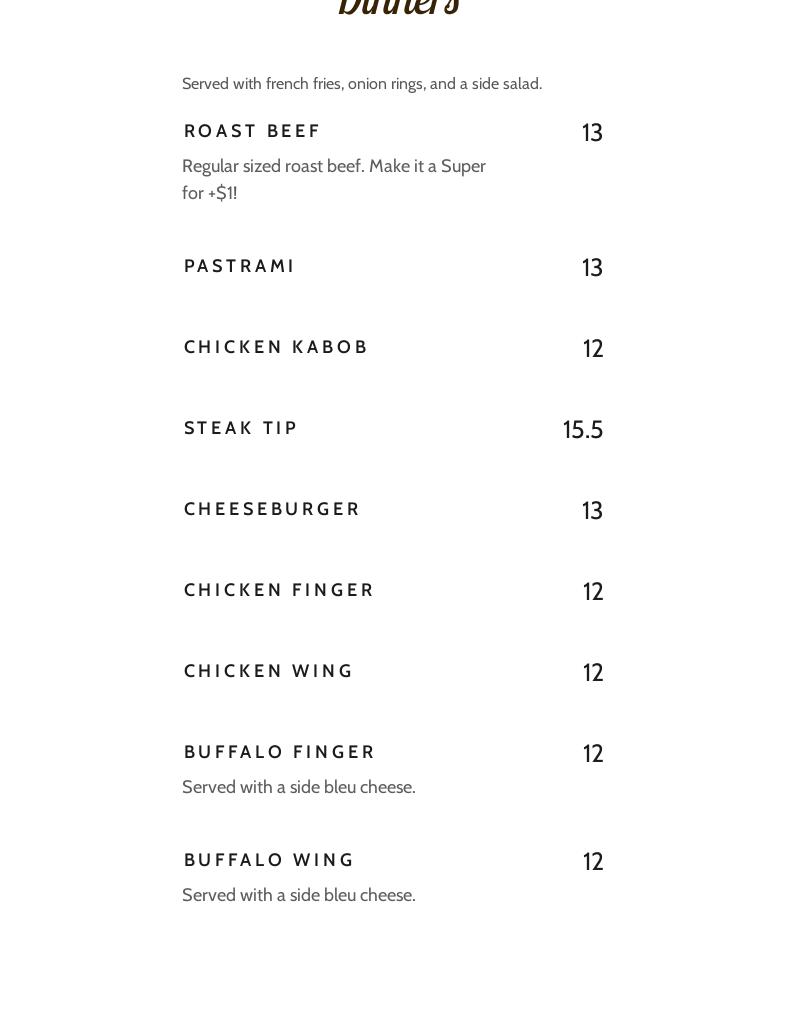The image size is (785, 1031).
Task: Click the Buffalo Wing menu title
Action: [x=270, y=861]
